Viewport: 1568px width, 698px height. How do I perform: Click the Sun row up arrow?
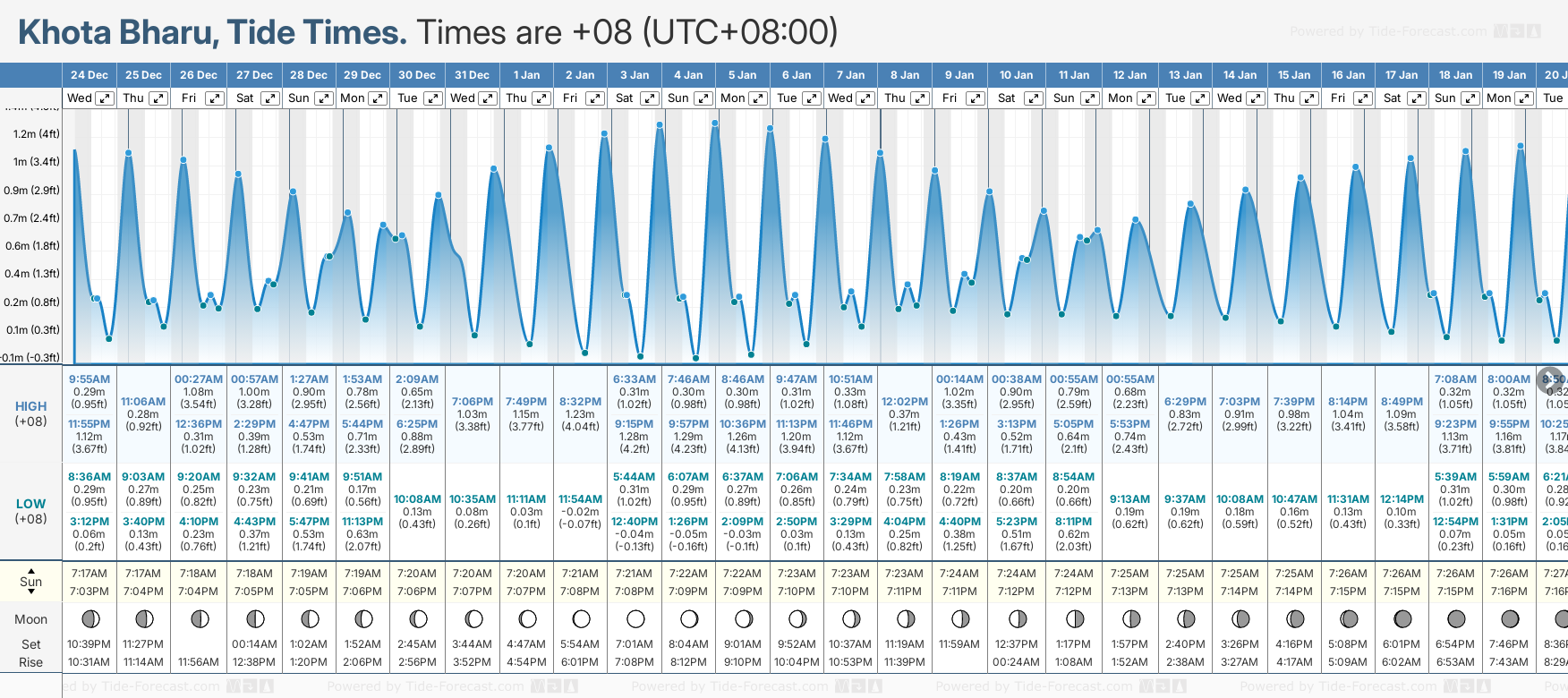31,570
